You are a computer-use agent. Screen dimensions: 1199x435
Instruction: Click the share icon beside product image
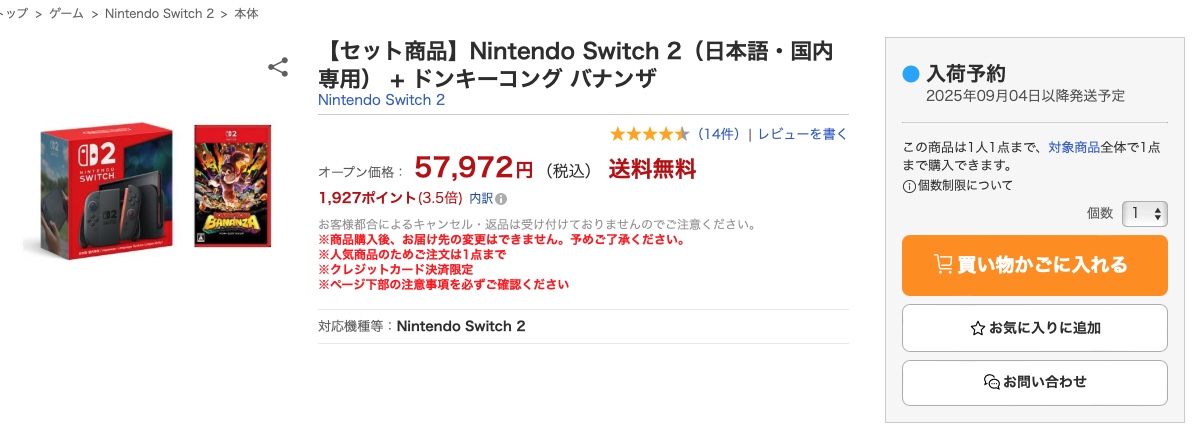coord(278,68)
